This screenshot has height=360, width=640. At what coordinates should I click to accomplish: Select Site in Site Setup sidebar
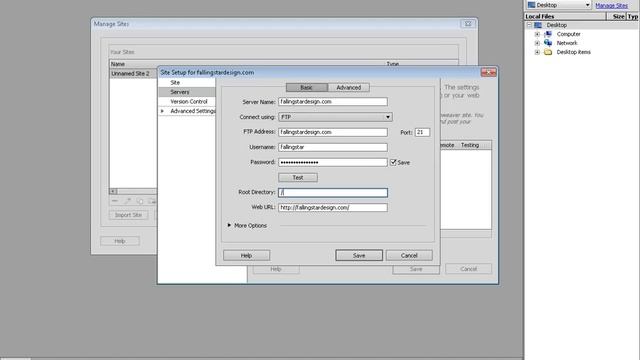click(x=175, y=82)
